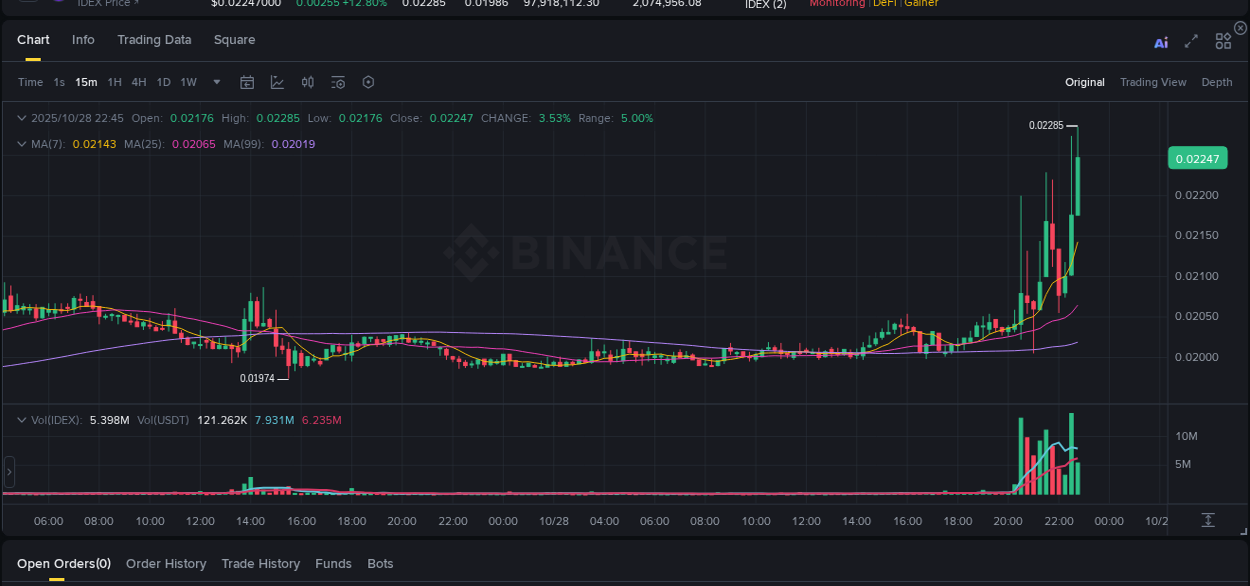Open the price axis scale control at bottom right
1250x586 pixels.
1208,520
